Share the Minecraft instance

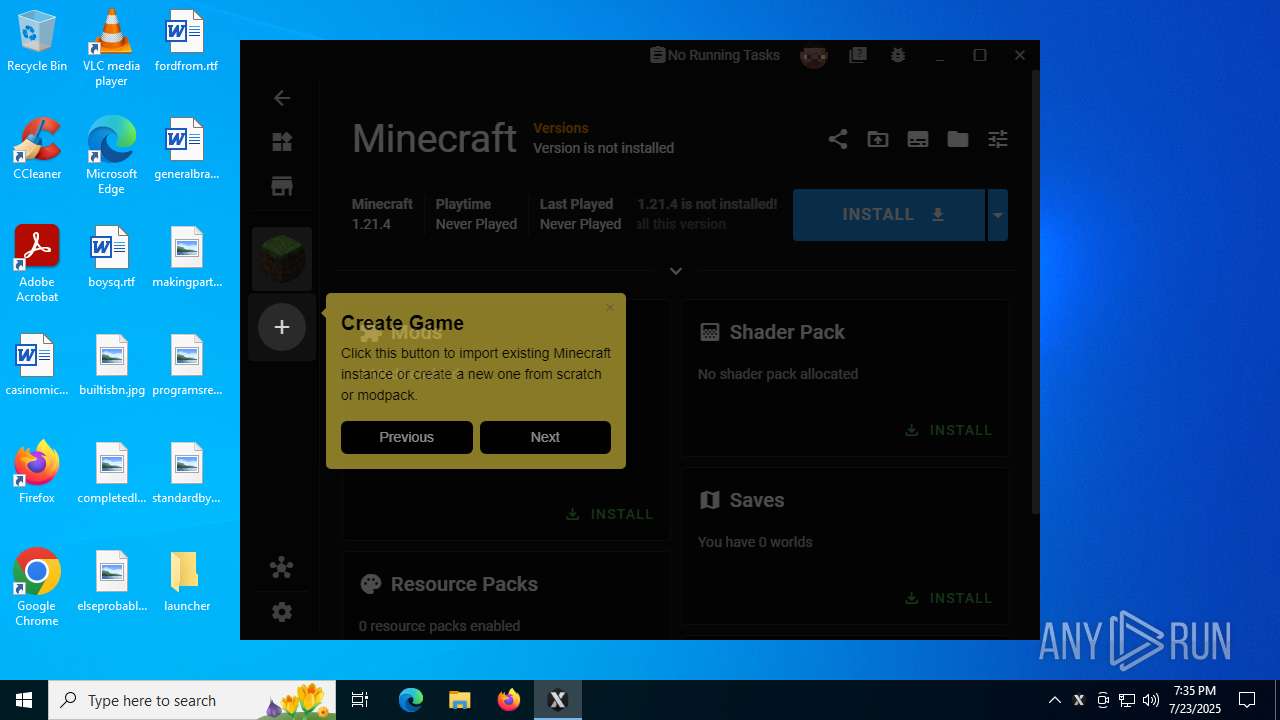point(838,139)
